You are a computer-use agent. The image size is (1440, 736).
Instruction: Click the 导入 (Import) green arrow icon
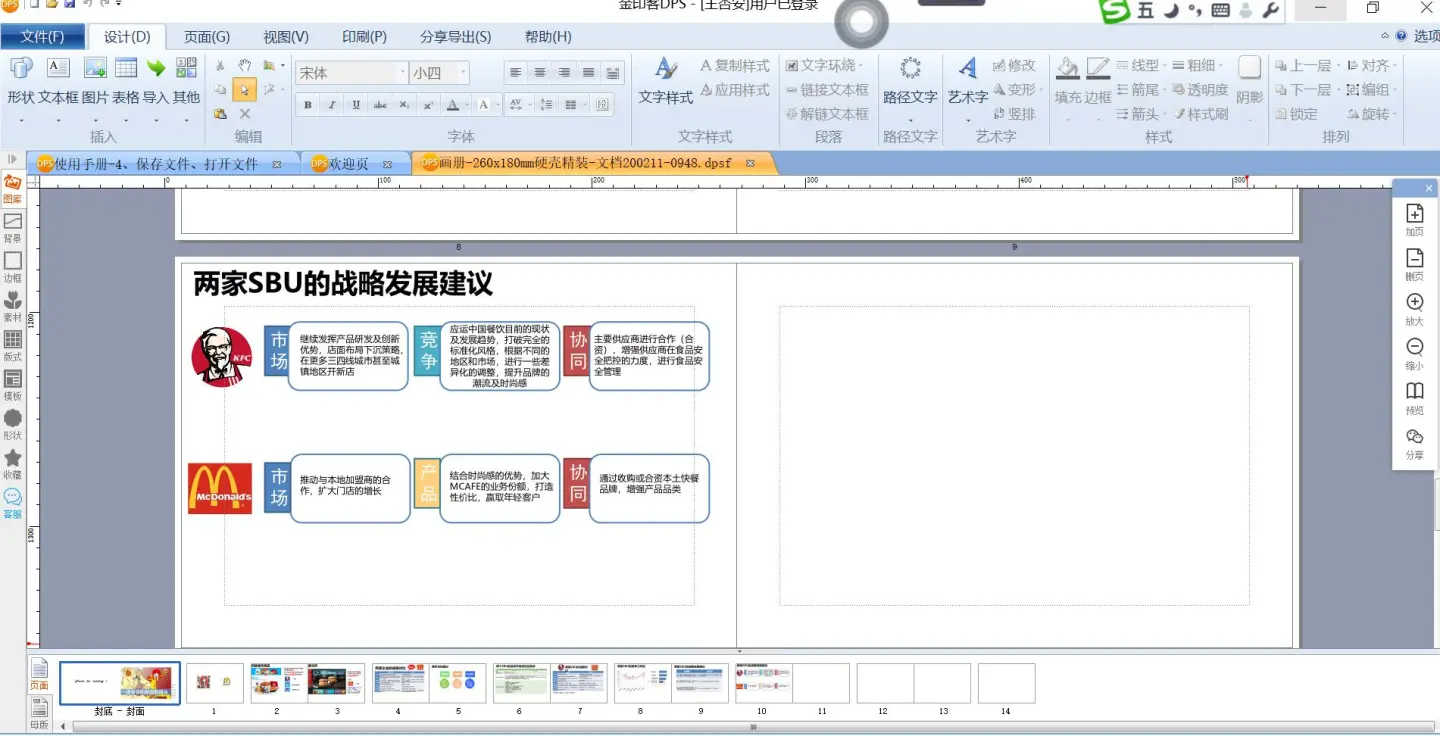[x=156, y=69]
